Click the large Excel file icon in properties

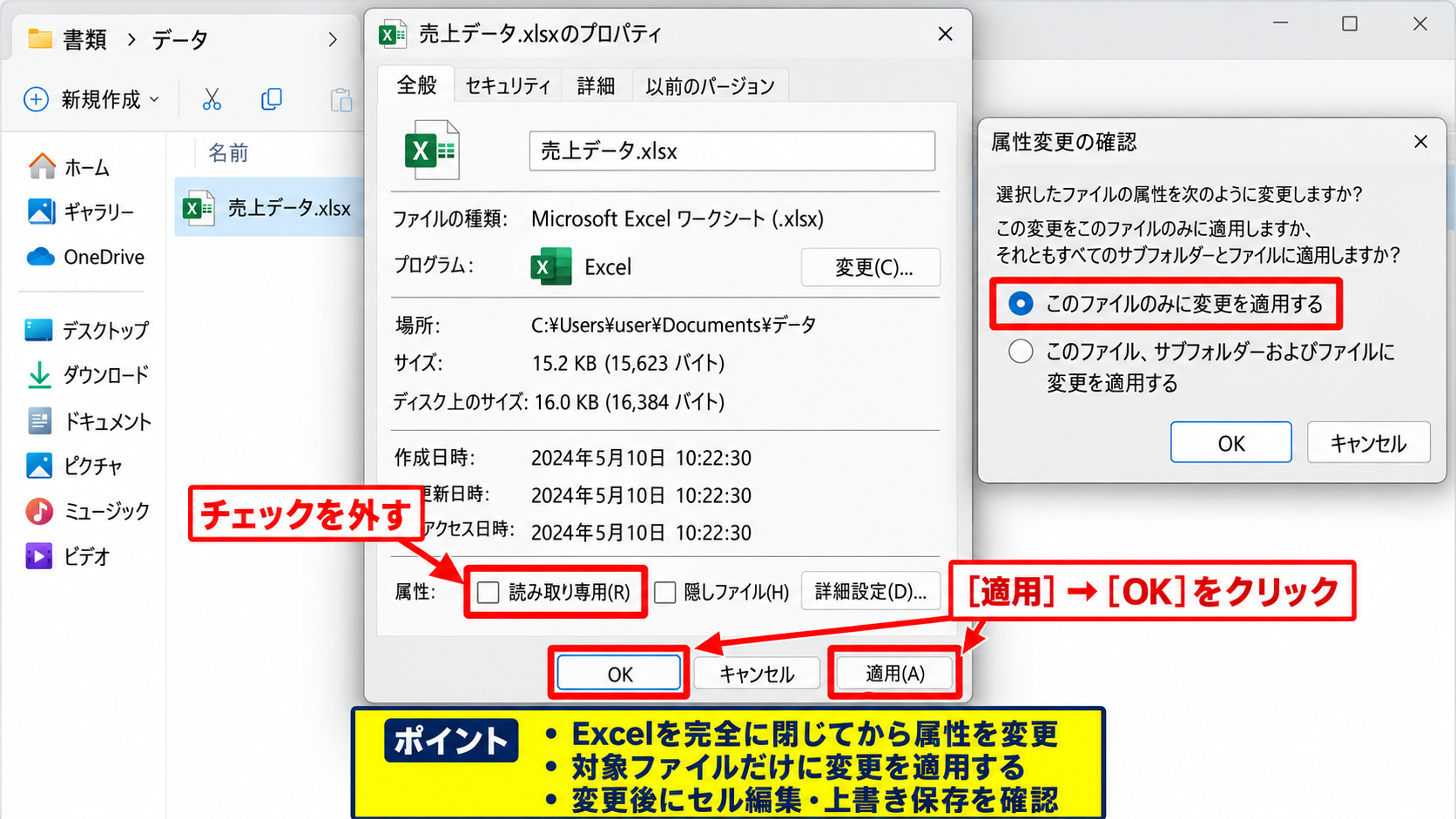432,150
